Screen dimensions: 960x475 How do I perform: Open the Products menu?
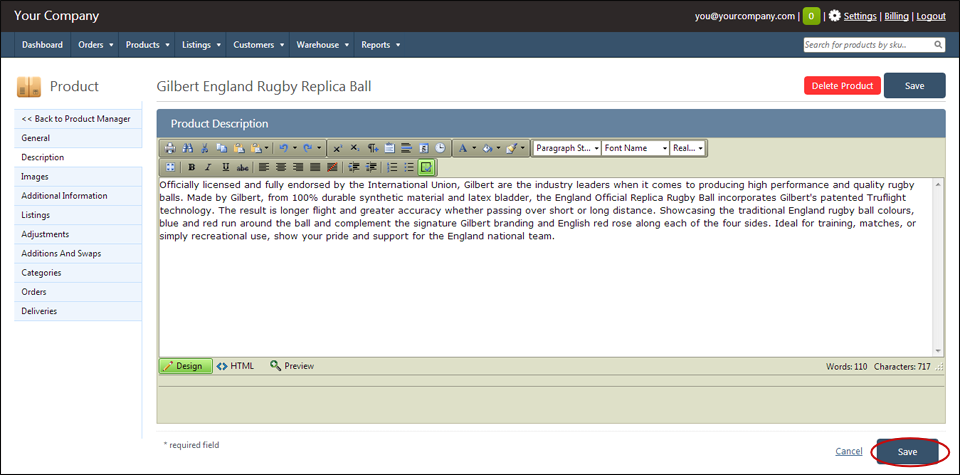pyautogui.click(x=147, y=45)
